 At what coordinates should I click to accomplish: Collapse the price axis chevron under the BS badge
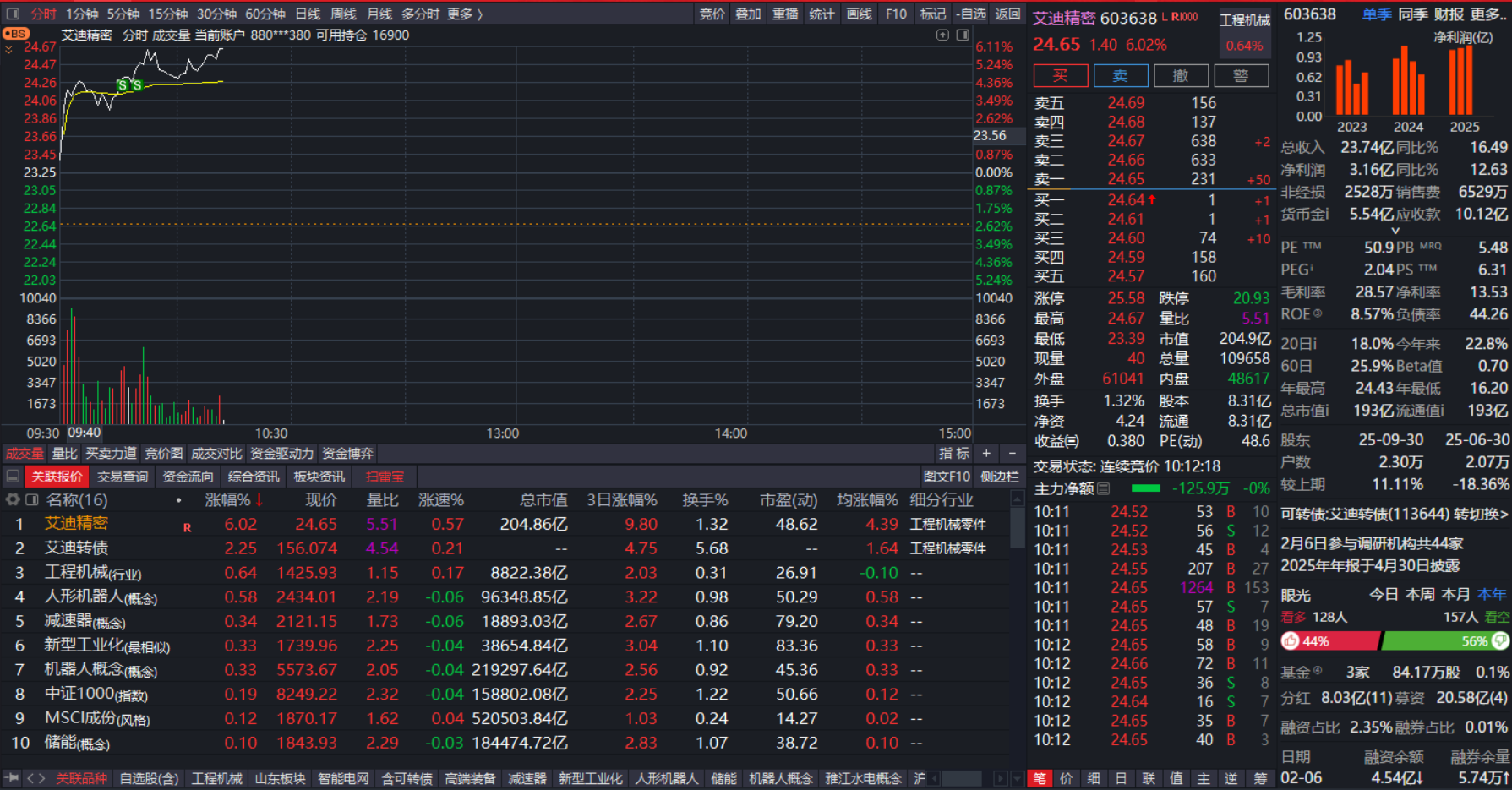click(8, 49)
